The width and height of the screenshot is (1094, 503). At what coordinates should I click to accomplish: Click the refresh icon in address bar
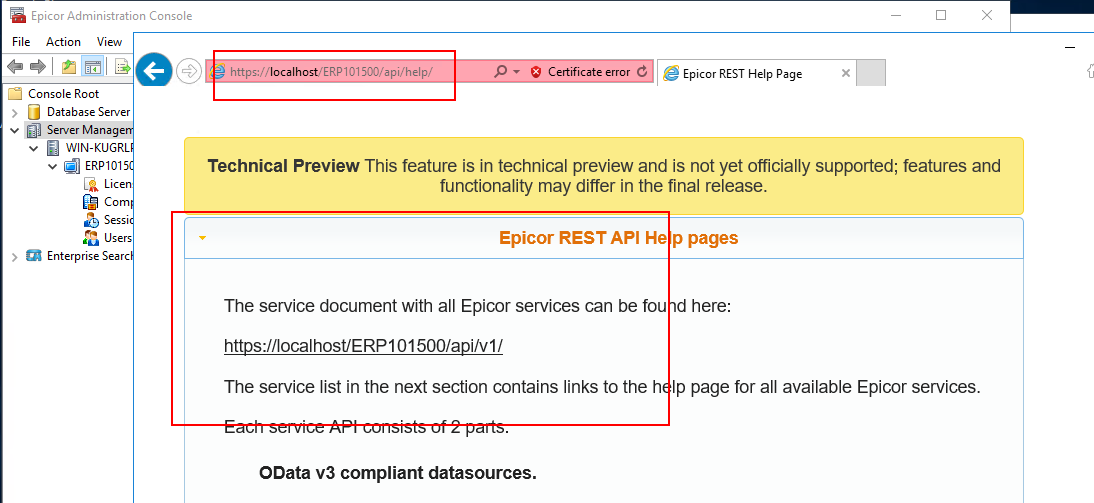pyautogui.click(x=643, y=72)
